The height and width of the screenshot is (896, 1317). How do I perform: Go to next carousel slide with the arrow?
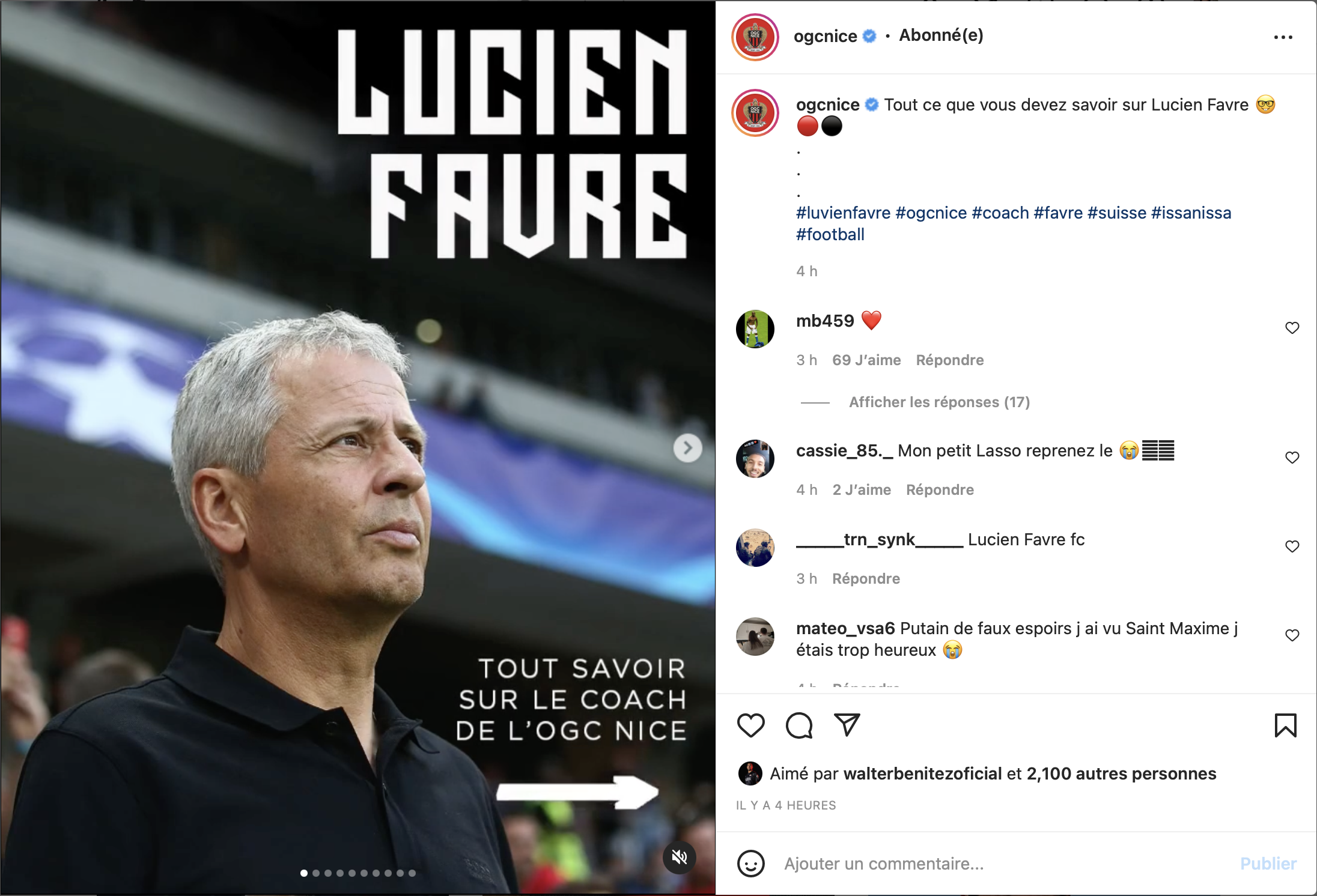688,448
